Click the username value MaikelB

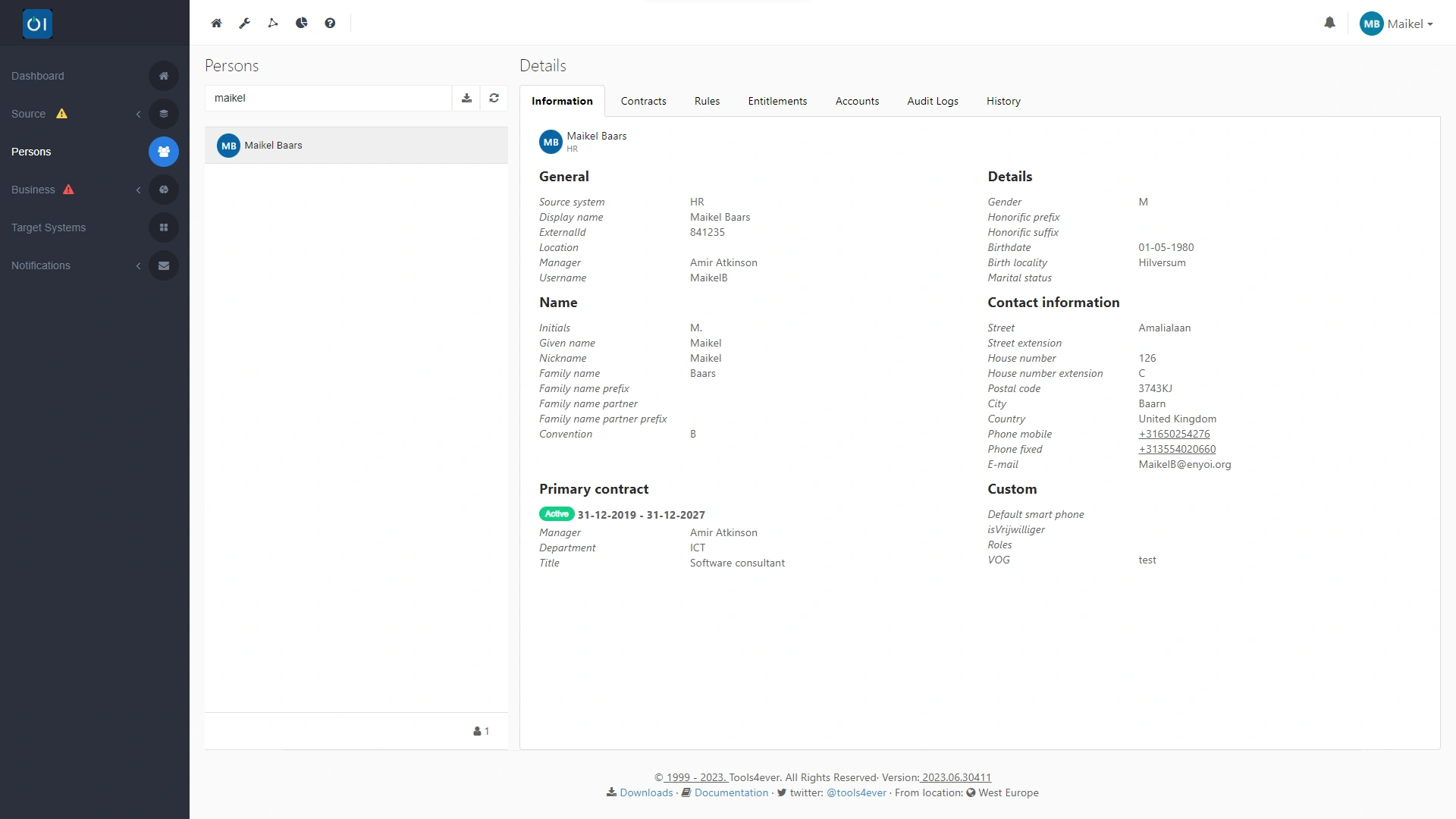(709, 278)
